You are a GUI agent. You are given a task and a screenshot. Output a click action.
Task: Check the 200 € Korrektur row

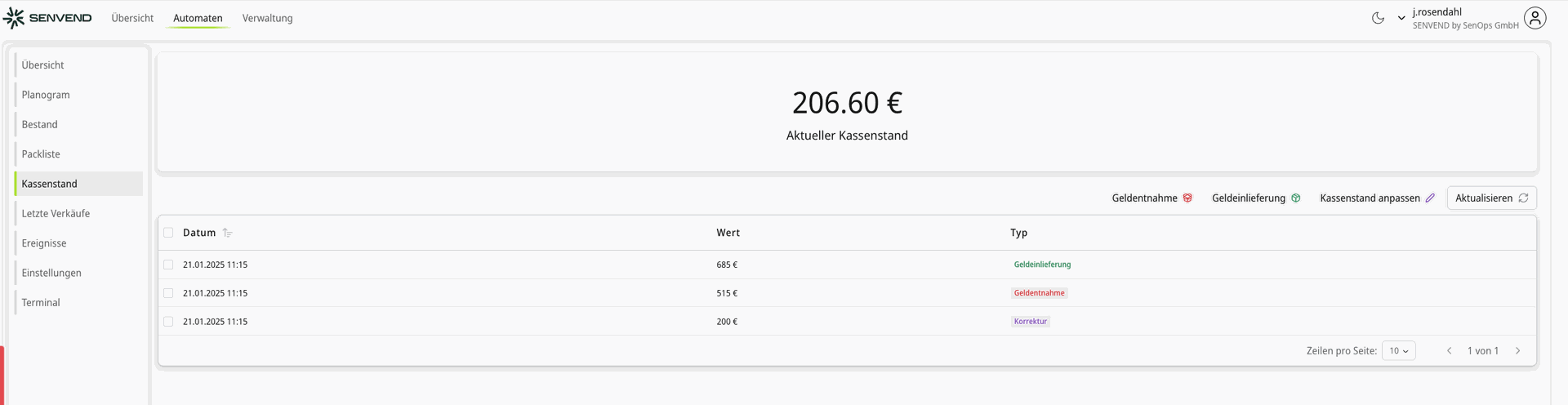[x=168, y=322]
